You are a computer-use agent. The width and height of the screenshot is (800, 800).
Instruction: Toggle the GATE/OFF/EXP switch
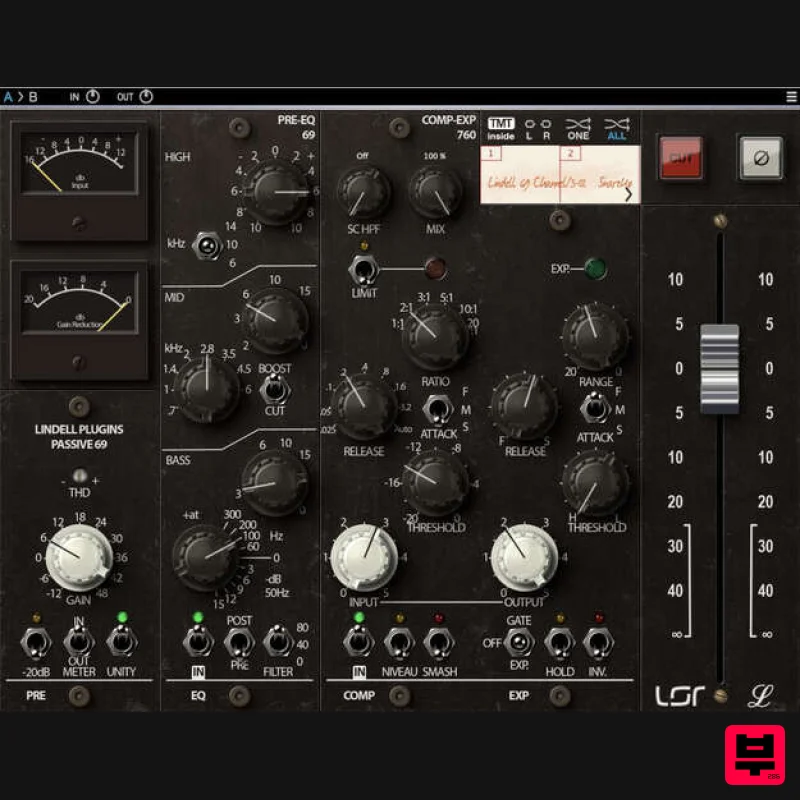pos(519,643)
